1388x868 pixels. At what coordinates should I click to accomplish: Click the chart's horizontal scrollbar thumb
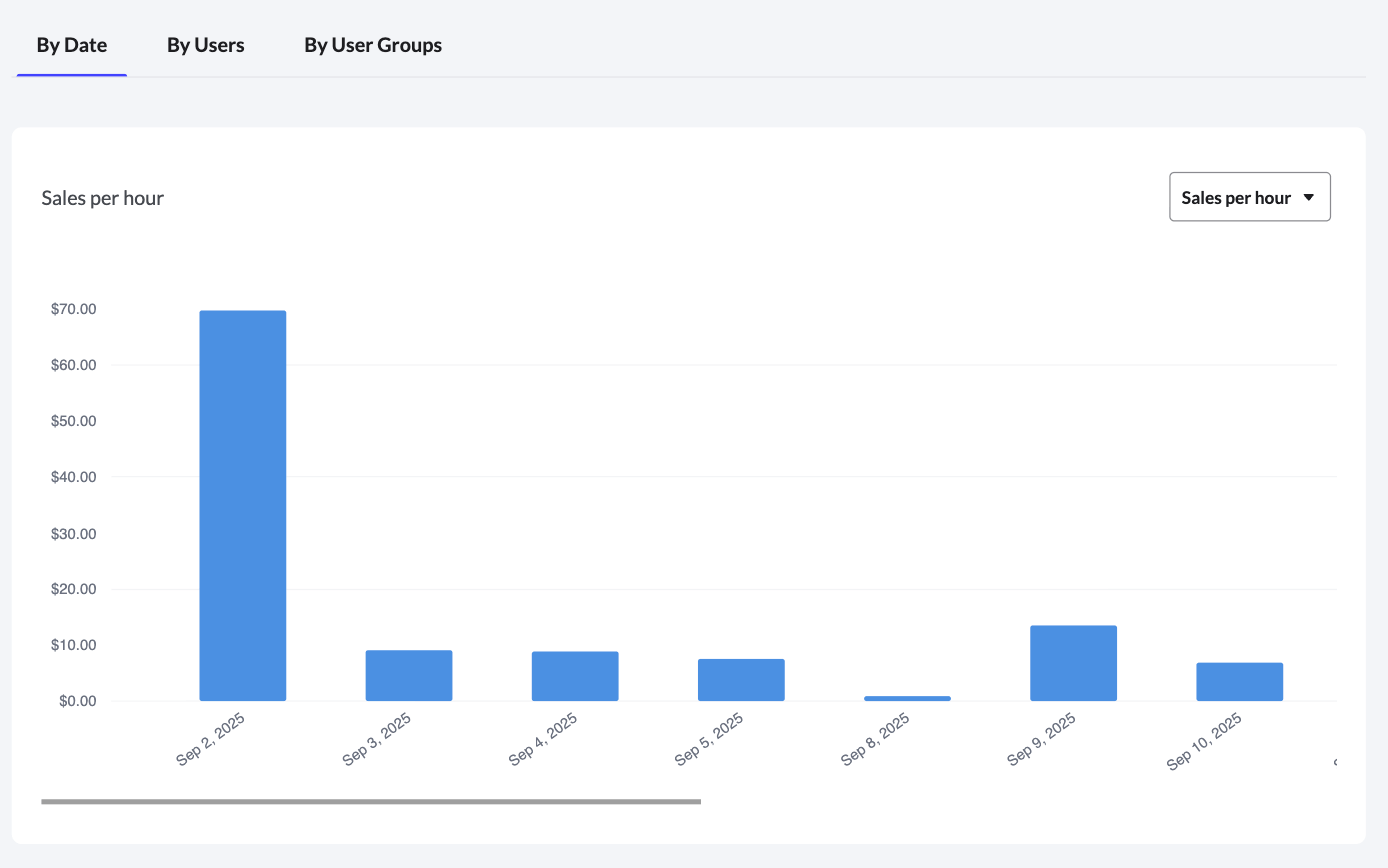click(x=371, y=801)
